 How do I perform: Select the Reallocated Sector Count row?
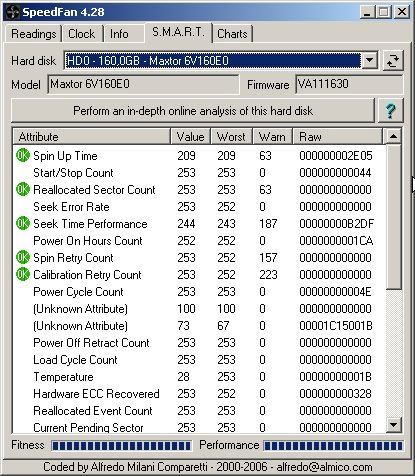click(x=199, y=189)
